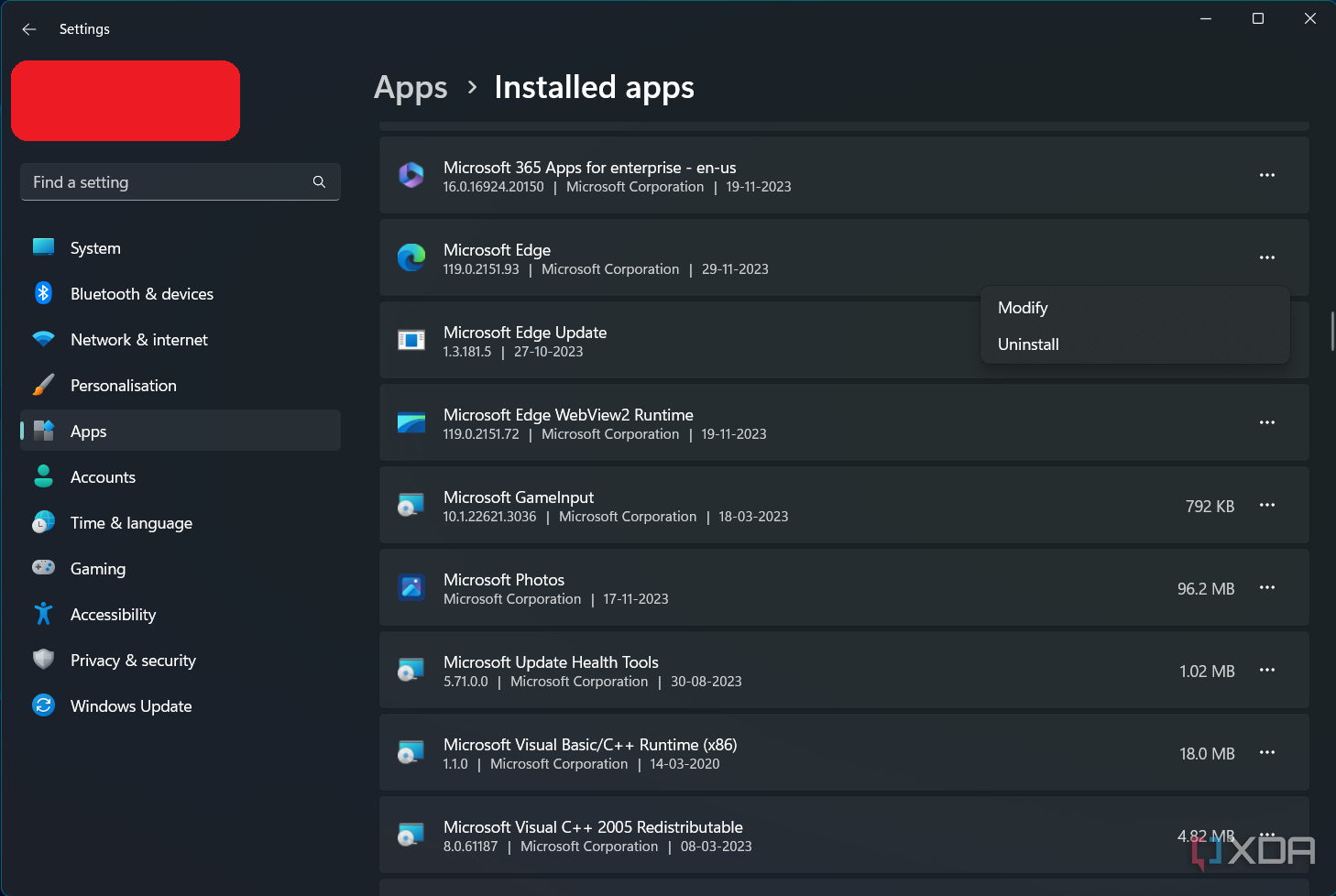This screenshot has width=1336, height=896.
Task: Click the Microsoft 365 Apps icon
Action: [x=411, y=175]
